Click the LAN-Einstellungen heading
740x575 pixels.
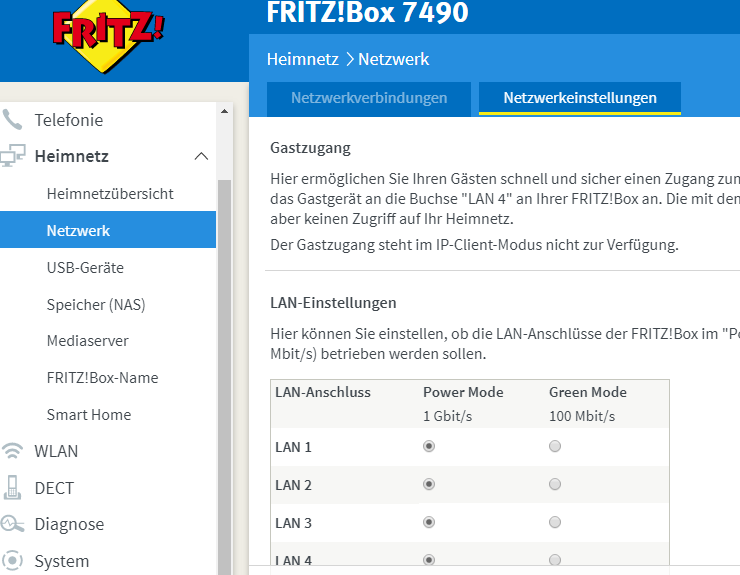coord(333,303)
